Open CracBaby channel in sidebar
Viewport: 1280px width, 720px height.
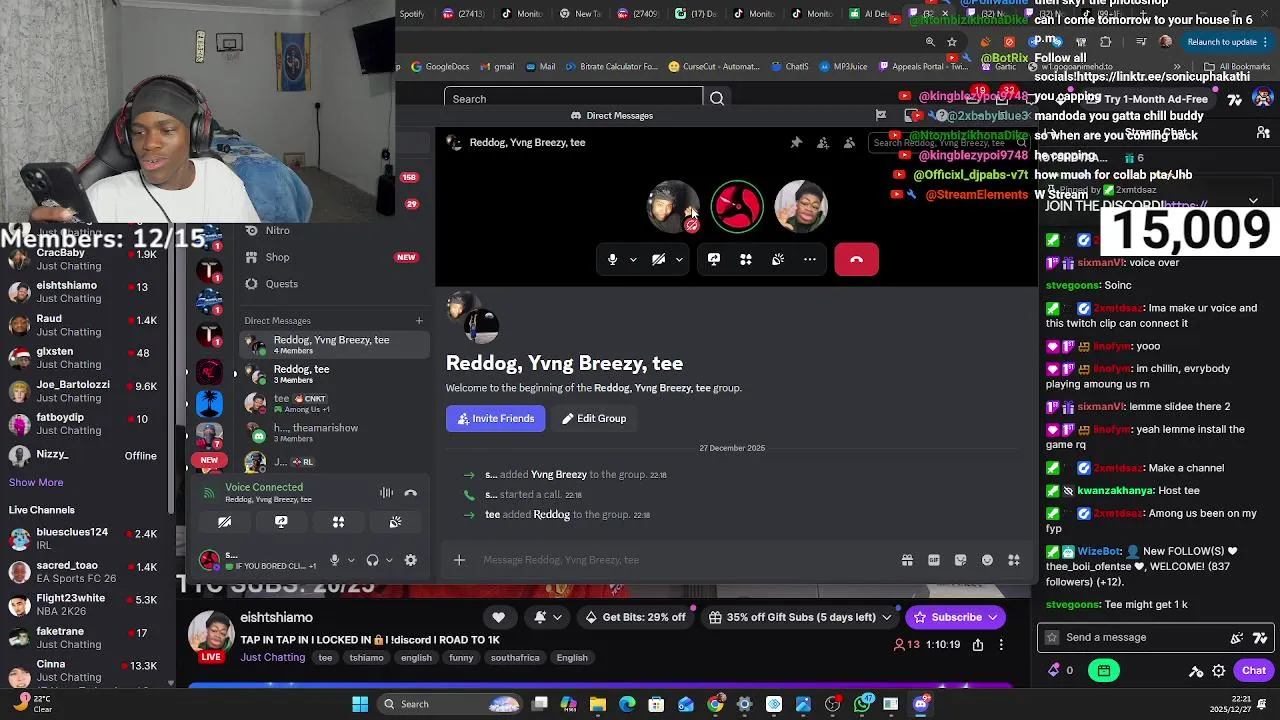coord(82,259)
